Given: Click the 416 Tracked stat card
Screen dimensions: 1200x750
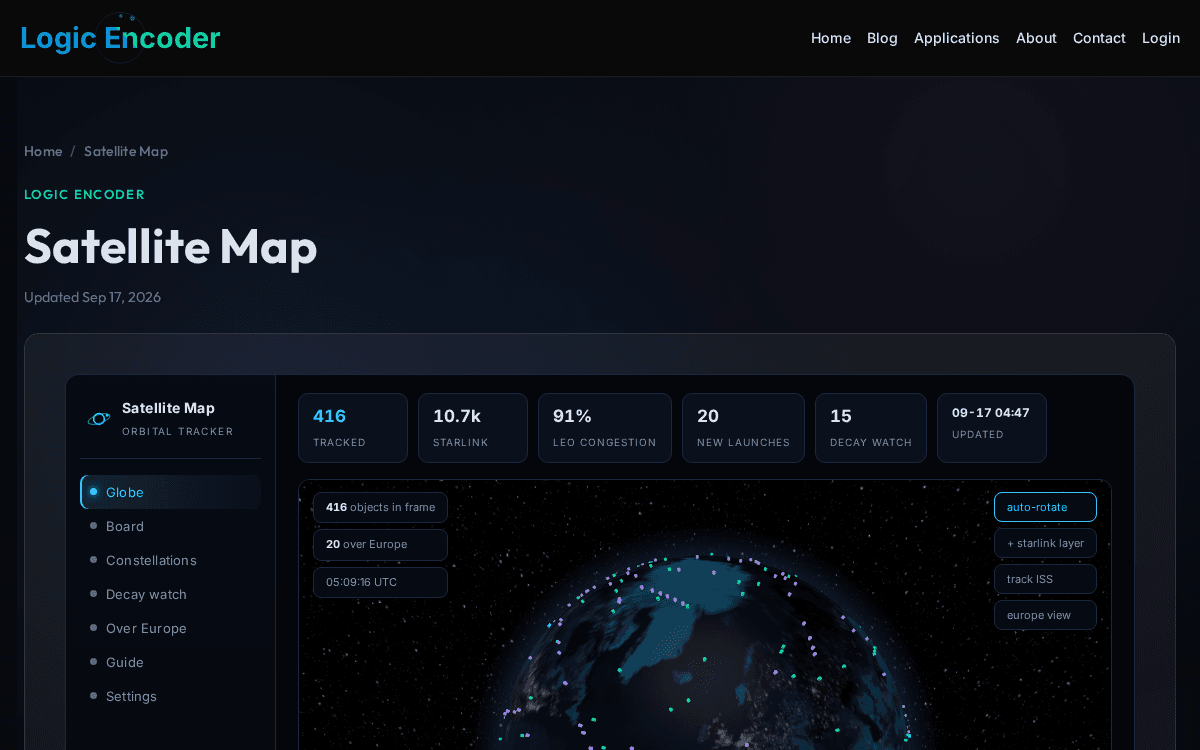Looking at the screenshot, I should (x=353, y=428).
